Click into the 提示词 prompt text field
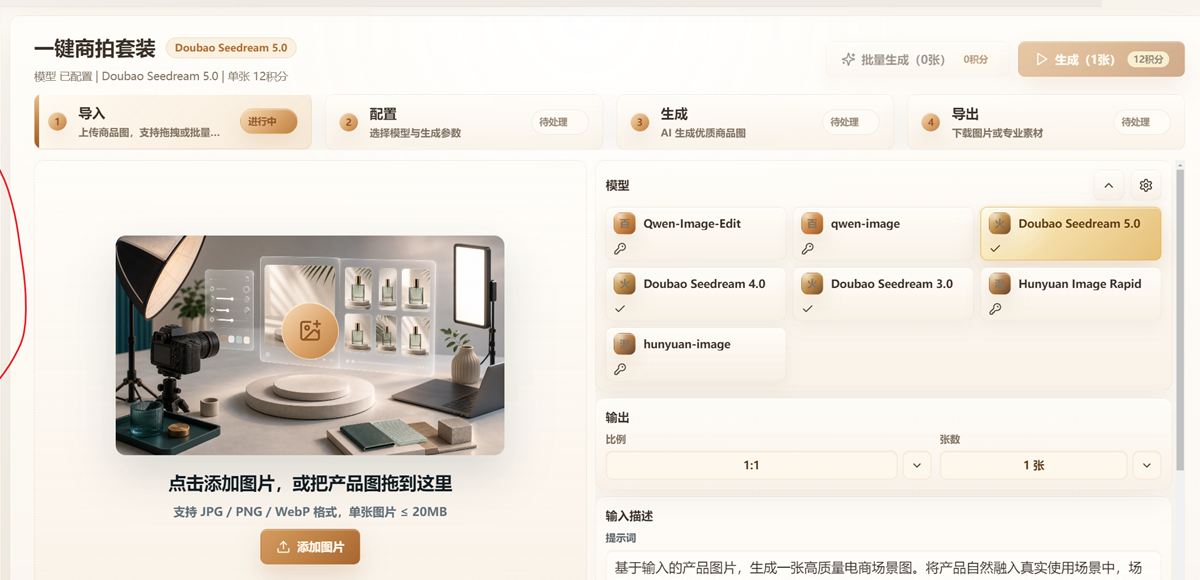Viewport: 1200px width, 580px height. (x=883, y=565)
